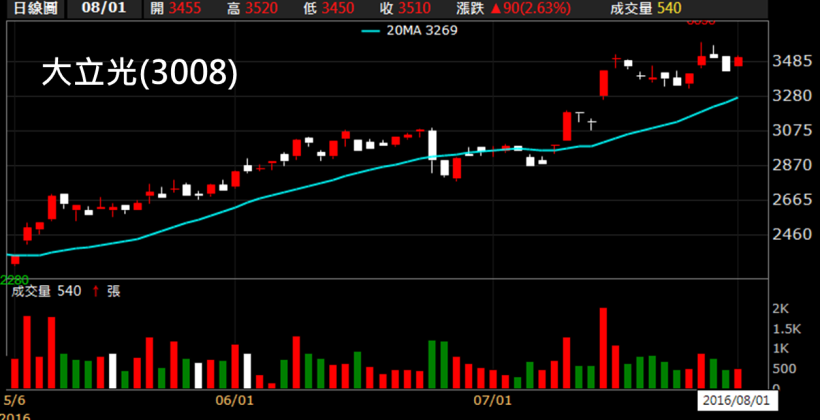Image resolution: width=820 pixels, height=420 pixels.
Task: Click the 張 unit label in volume panel
Action: (114, 291)
